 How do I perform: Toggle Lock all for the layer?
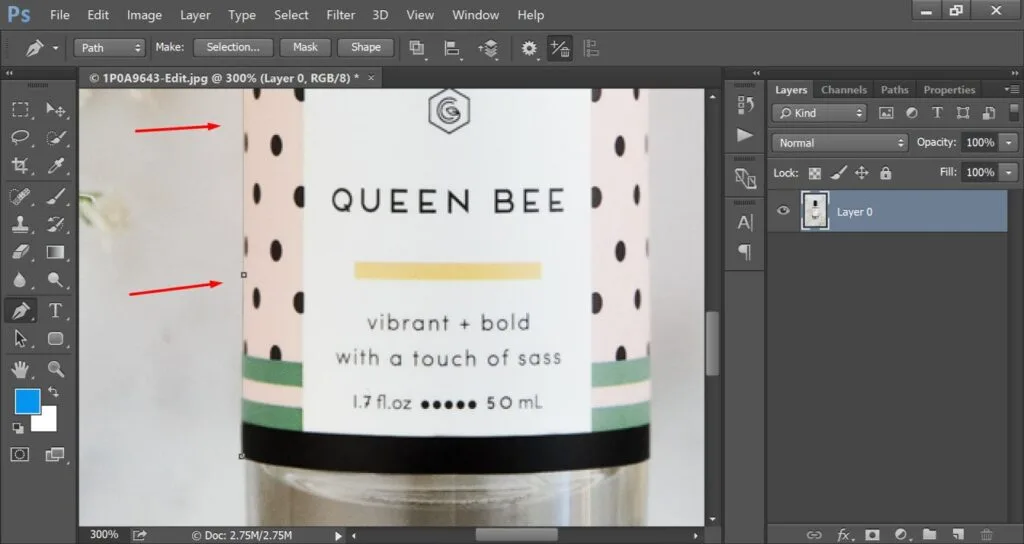pos(885,173)
